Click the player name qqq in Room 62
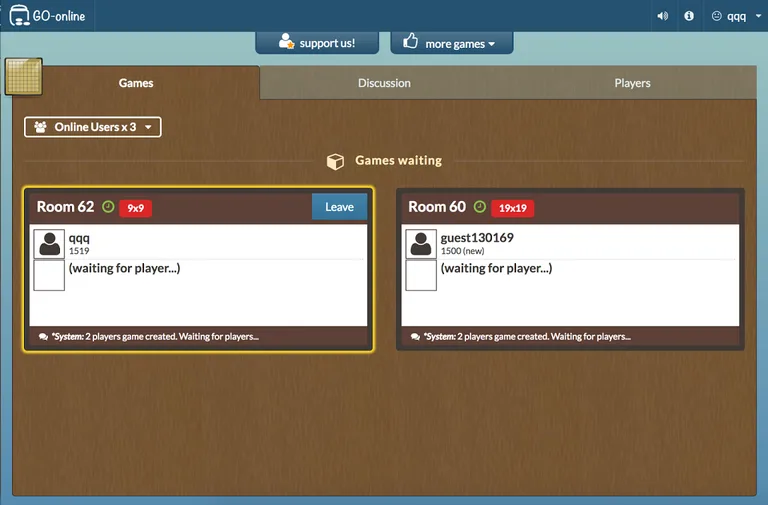 tap(79, 238)
